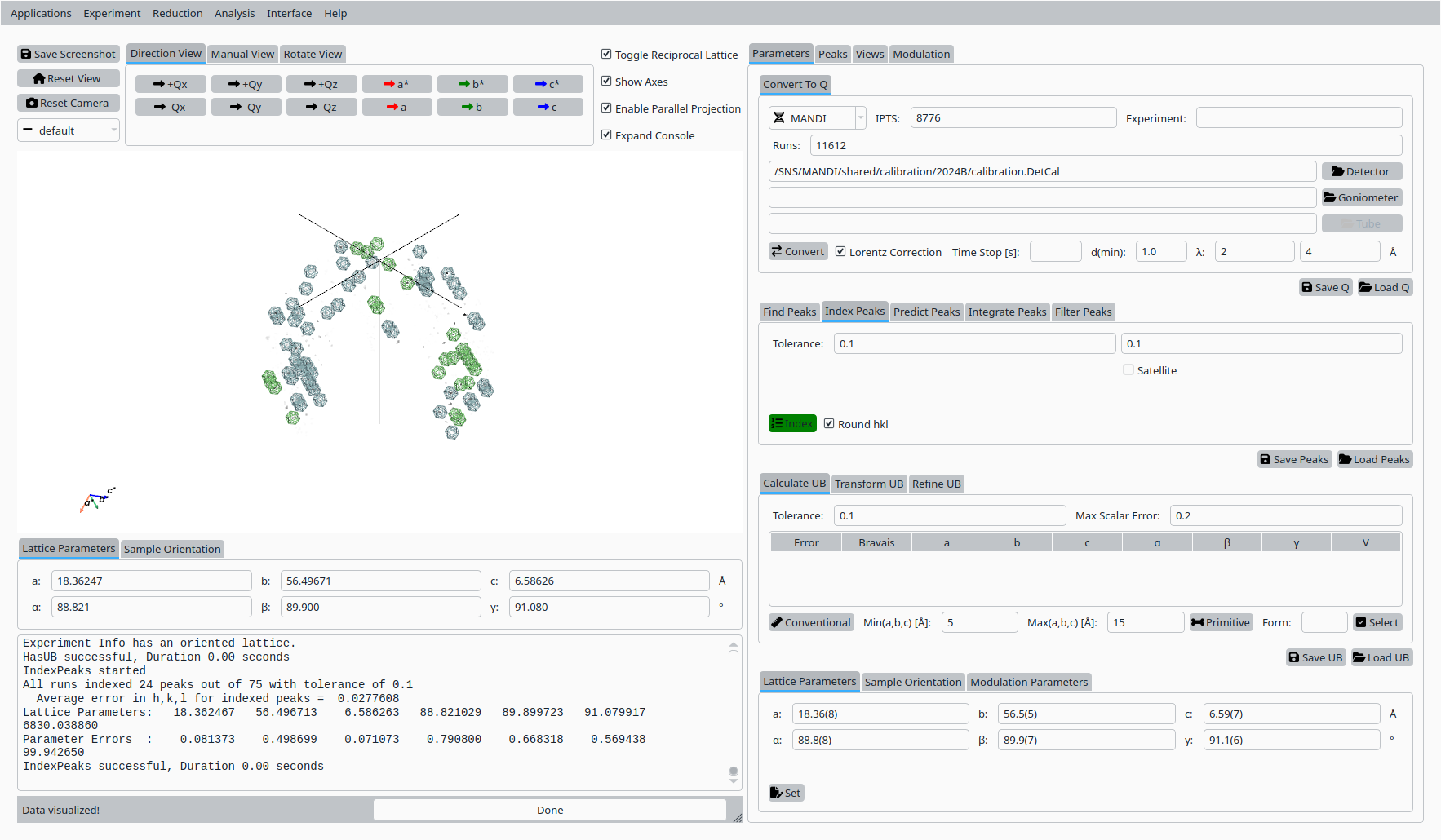
Task: Click the Runs input field
Action: point(1104,144)
